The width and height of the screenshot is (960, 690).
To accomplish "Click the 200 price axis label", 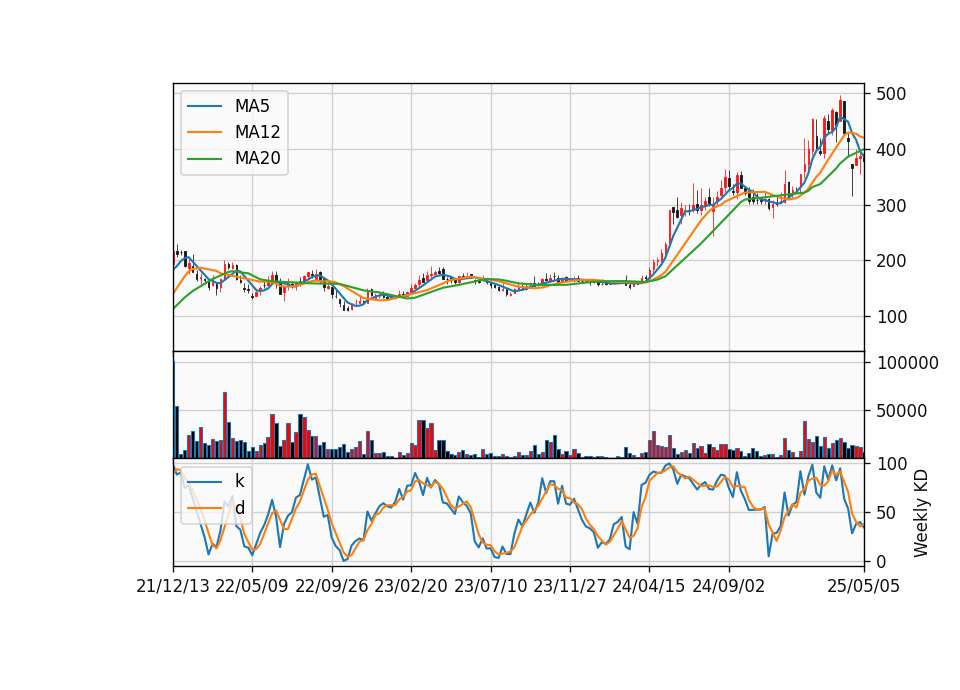I will pyautogui.click(x=891, y=261).
